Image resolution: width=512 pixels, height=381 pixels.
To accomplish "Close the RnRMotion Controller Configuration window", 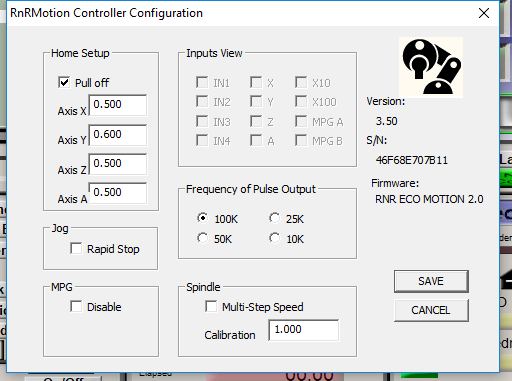I will point(484,13).
